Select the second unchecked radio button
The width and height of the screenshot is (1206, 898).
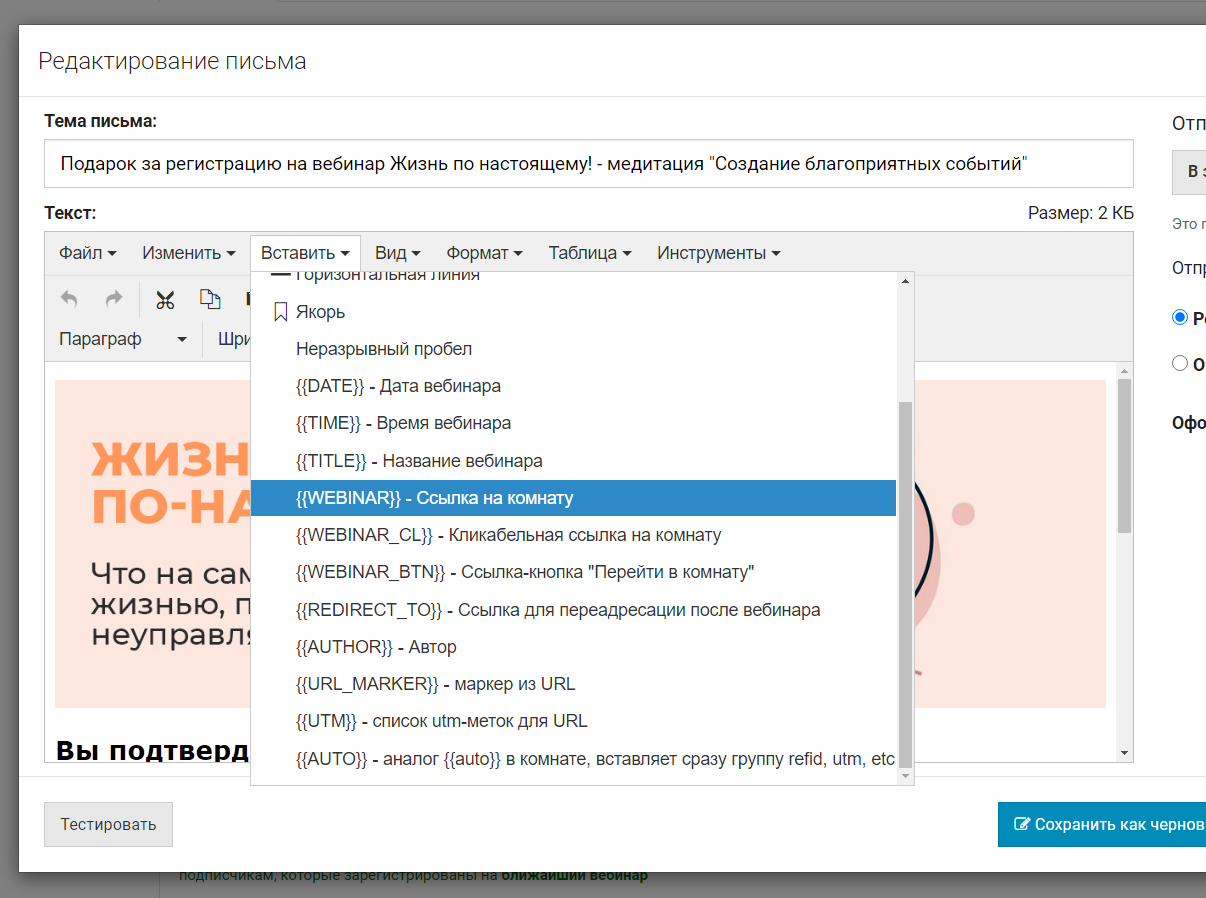coord(1180,363)
